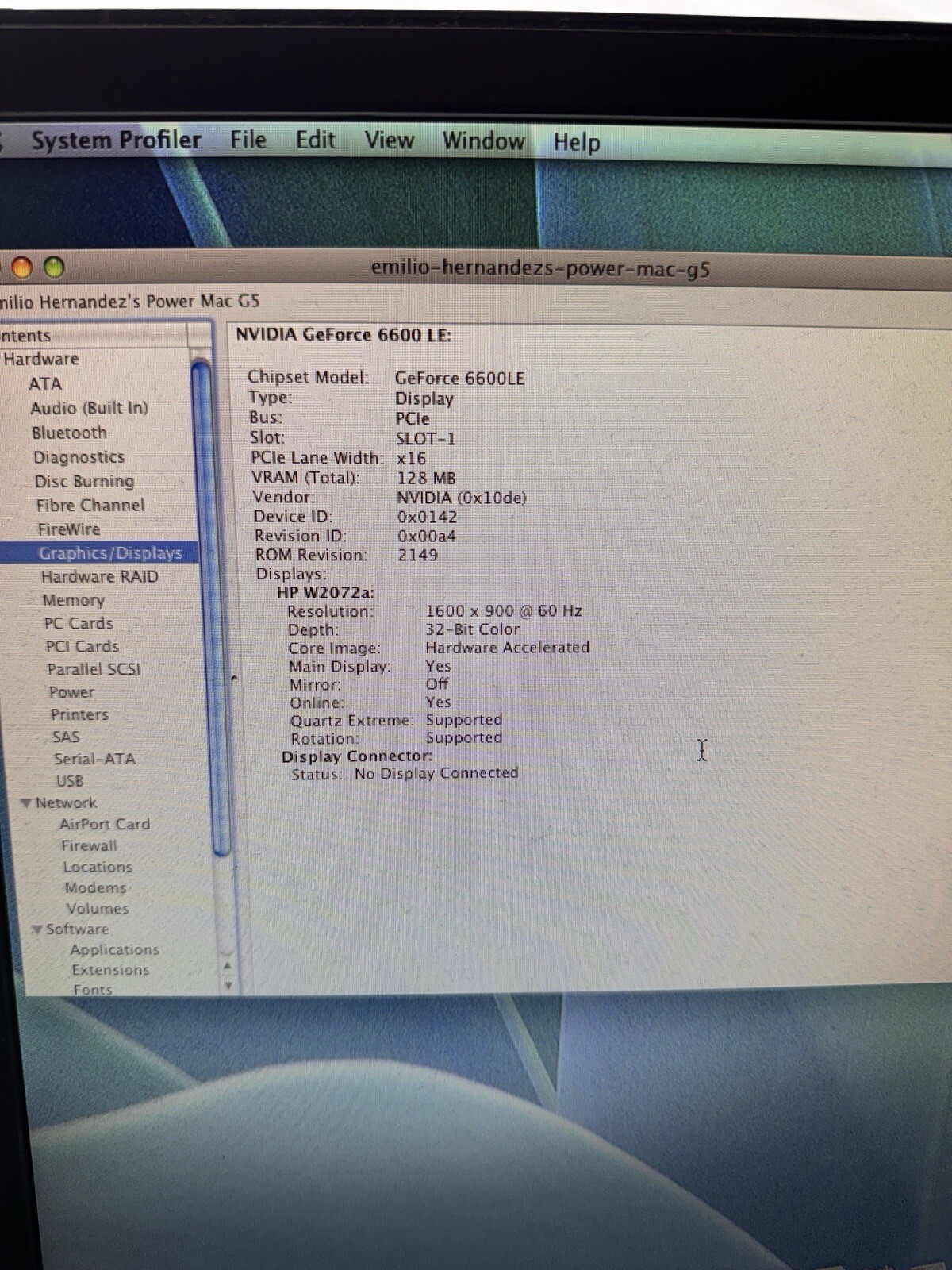952x1270 pixels.
Task: Click the Slot value "SLOT-1"
Action: click(426, 438)
